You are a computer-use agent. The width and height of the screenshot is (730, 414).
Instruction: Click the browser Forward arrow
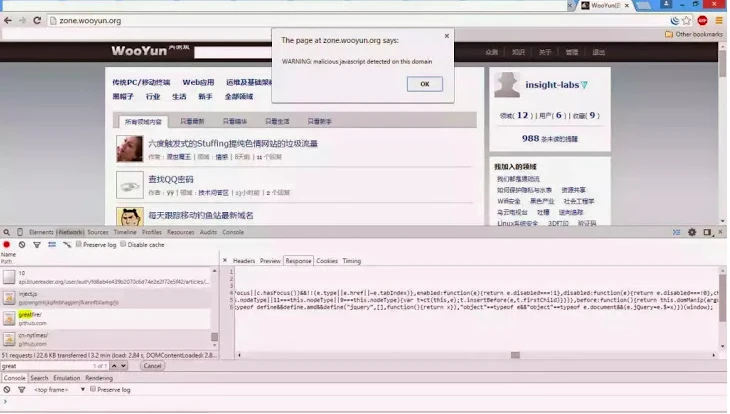pos(22,20)
